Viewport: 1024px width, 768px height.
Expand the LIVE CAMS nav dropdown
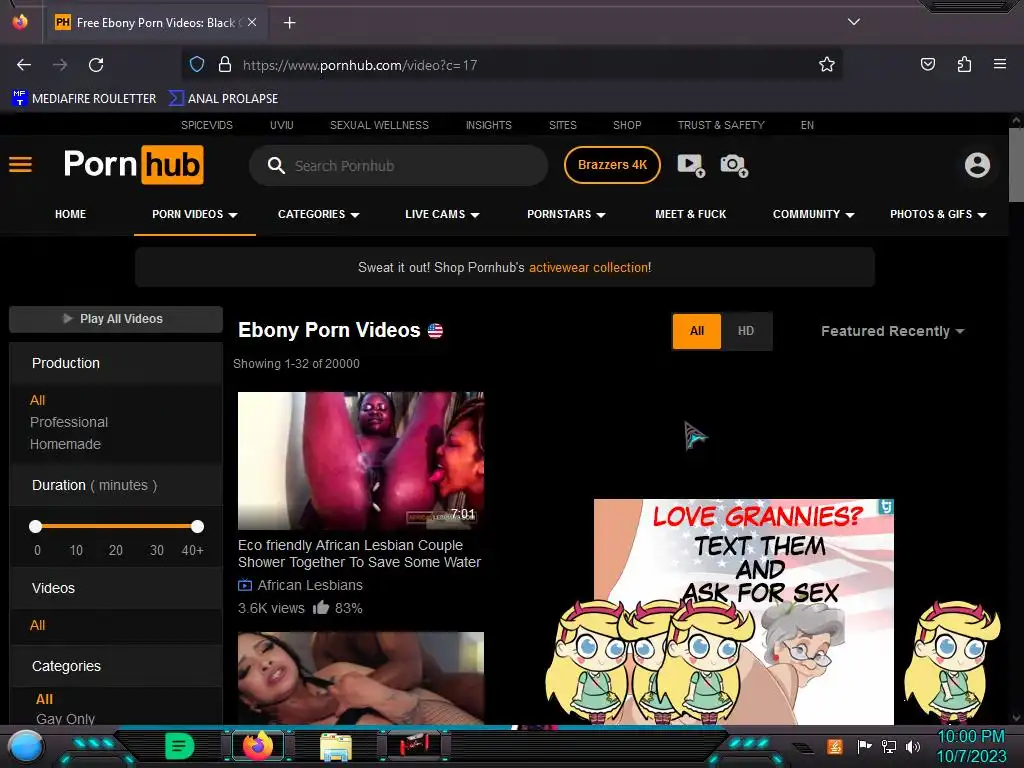click(x=442, y=214)
